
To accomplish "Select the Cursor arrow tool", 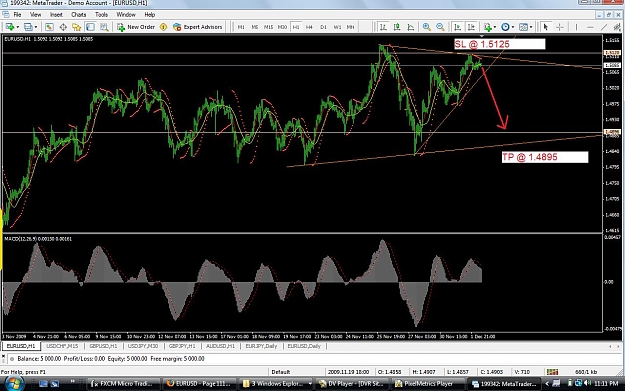I will point(545,27).
